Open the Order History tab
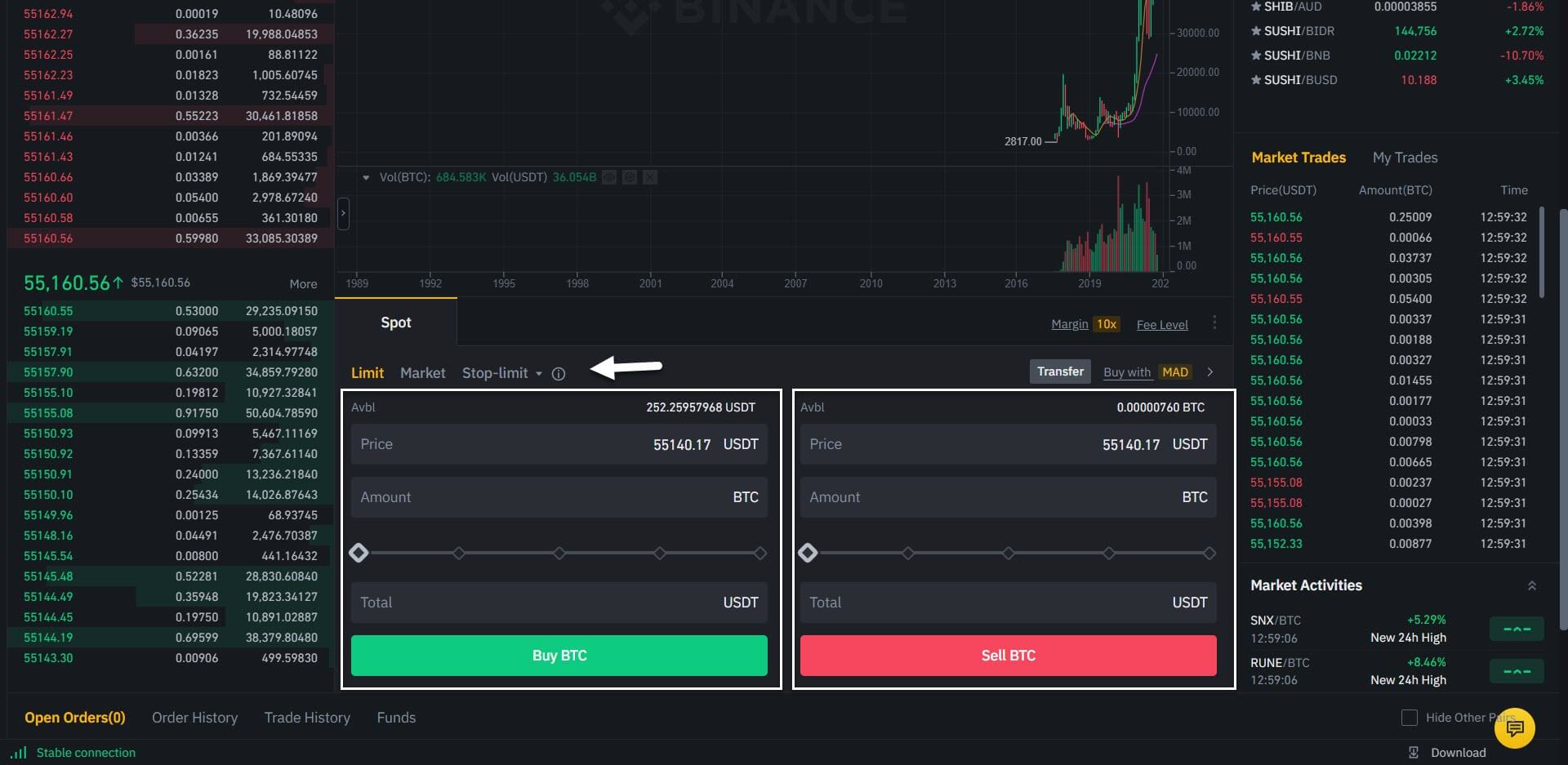This screenshot has width=1568, height=765. (x=194, y=718)
